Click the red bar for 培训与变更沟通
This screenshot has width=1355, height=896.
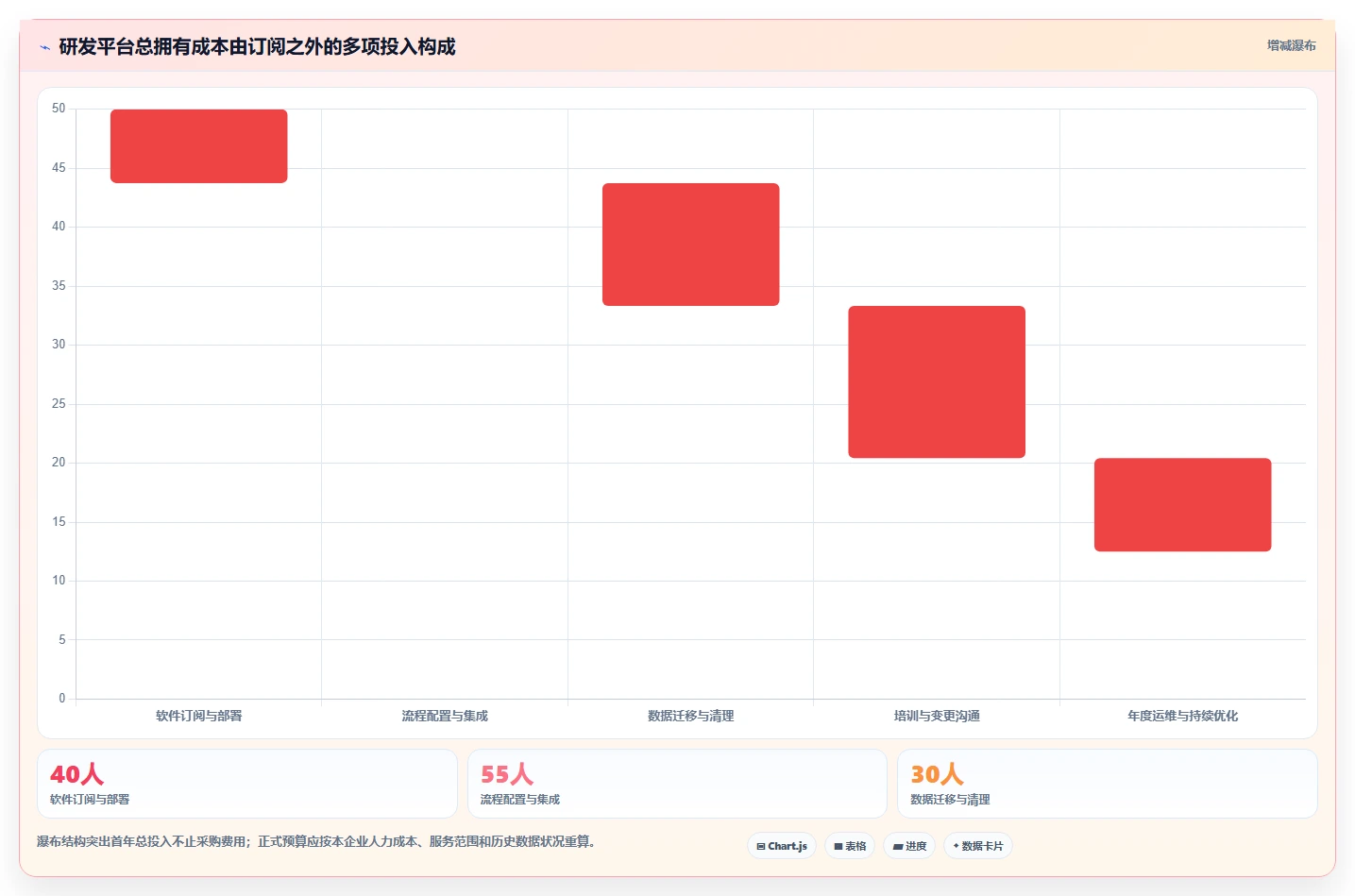937,382
